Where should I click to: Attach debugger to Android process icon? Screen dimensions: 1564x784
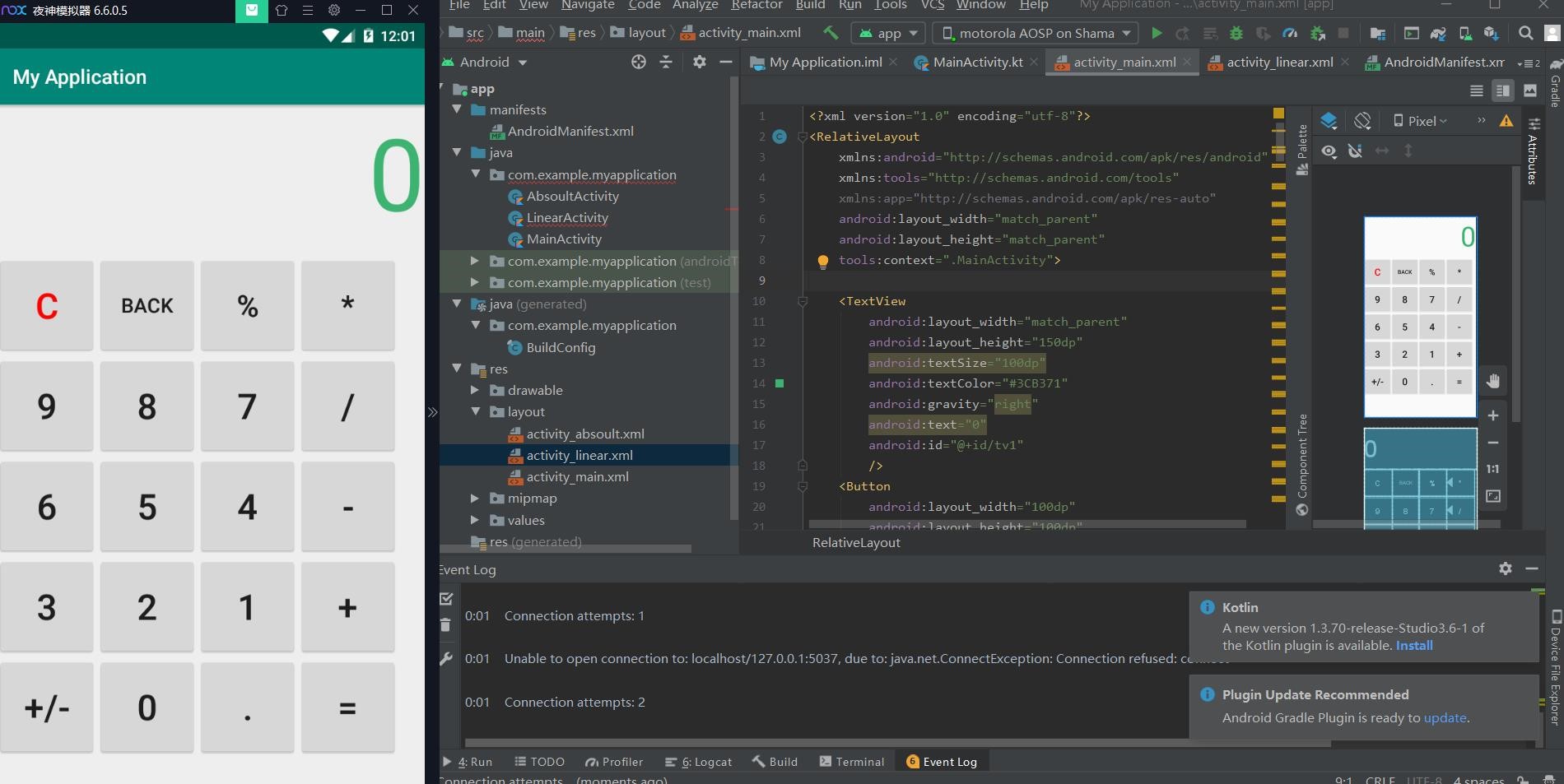tap(1318, 33)
